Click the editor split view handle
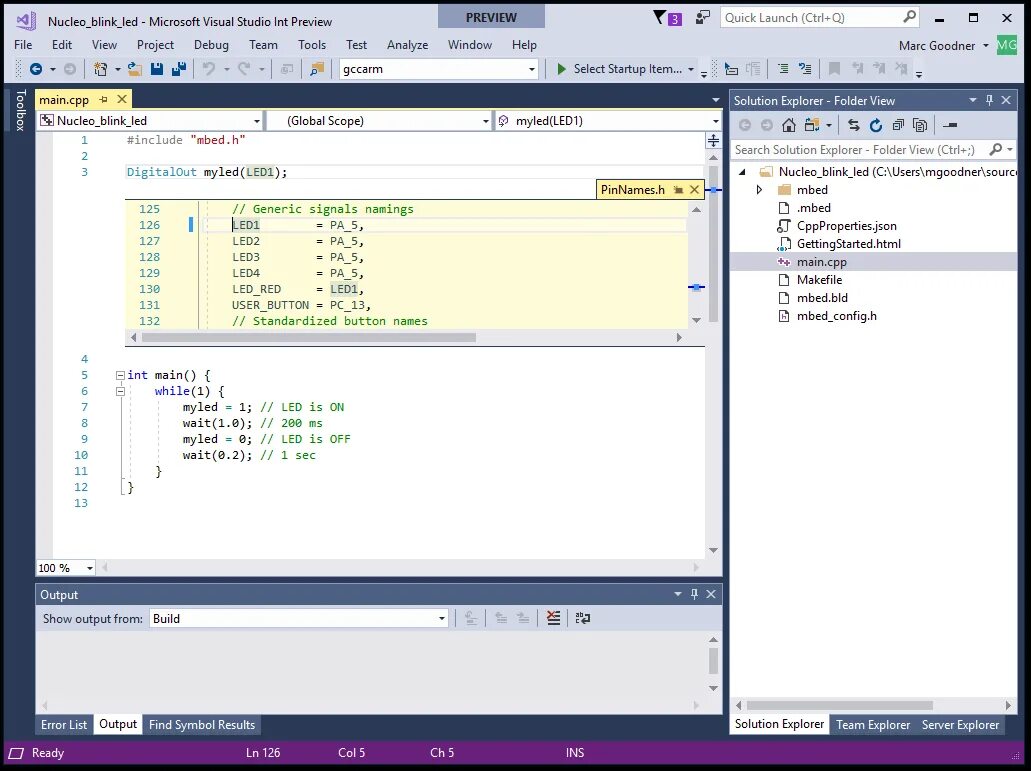This screenshot has height=771, width=1031. (x=713, y=140)
